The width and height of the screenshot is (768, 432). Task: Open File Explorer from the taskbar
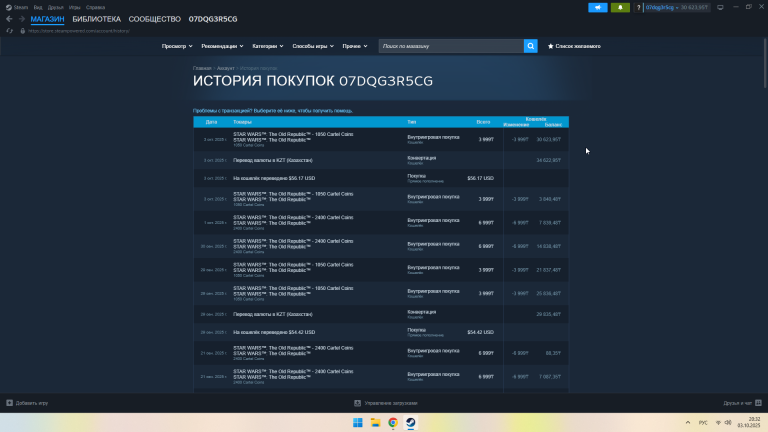coord(375,423)
